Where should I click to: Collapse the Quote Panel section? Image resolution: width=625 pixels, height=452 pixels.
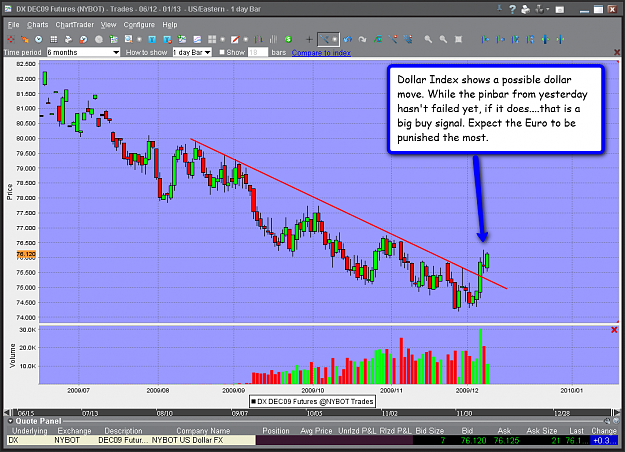10,421
